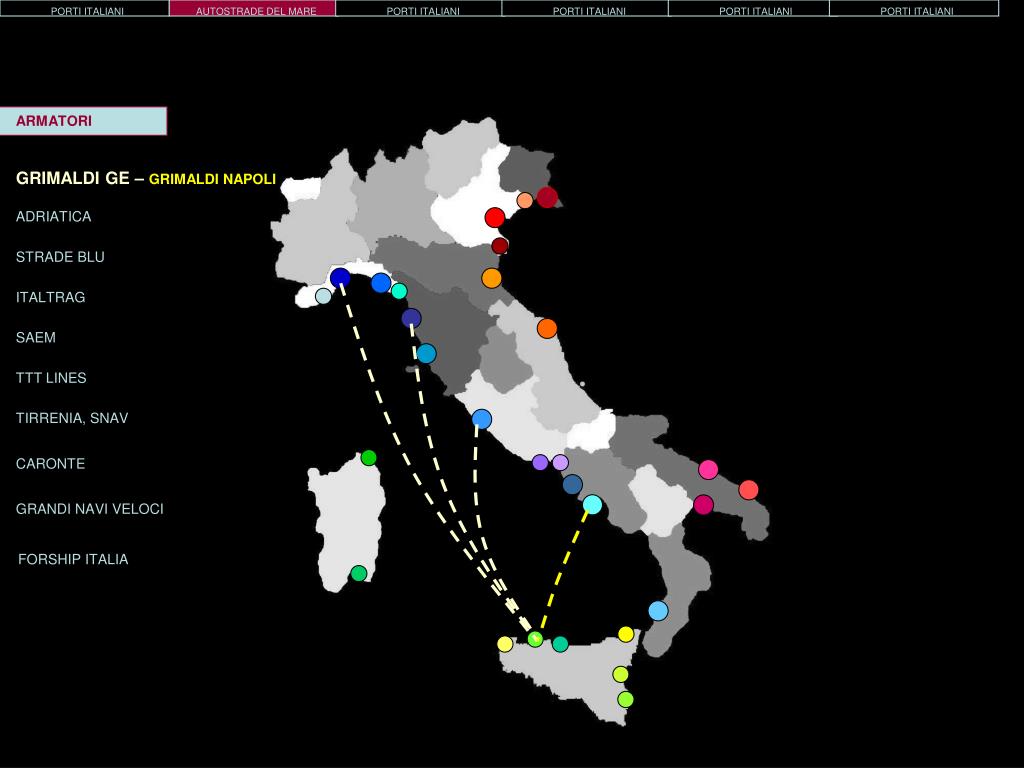Select the violet dot on the Campania coast

click(x=540, y=462)
